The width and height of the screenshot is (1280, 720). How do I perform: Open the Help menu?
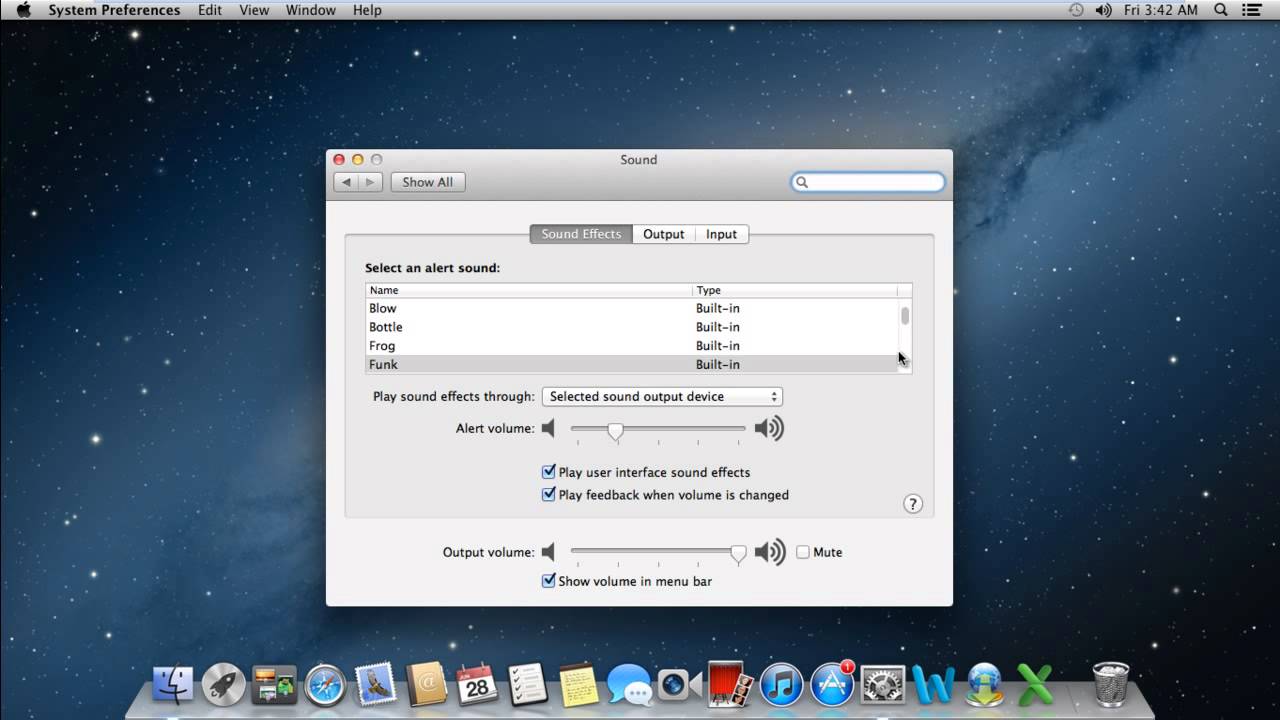point(367,10)
